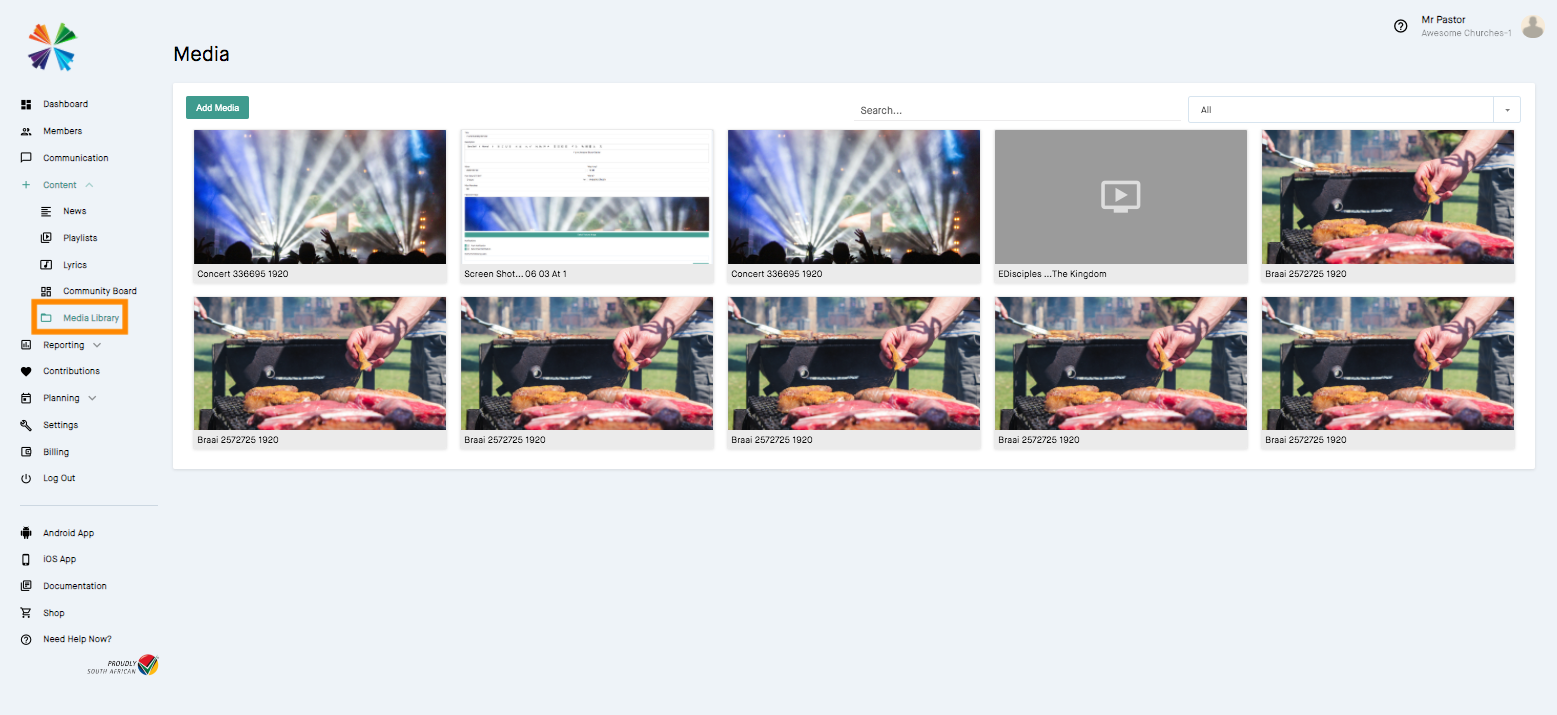
Task: Select the Members icon in sidebar
Action: [25, 130]
